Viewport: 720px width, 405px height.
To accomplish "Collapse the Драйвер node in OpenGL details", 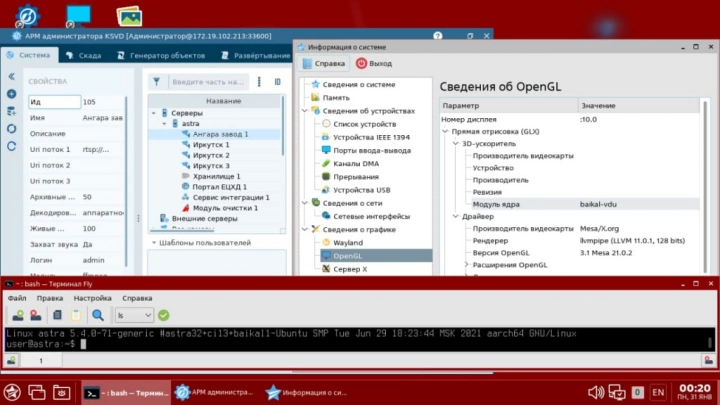I will coord(454,216).
